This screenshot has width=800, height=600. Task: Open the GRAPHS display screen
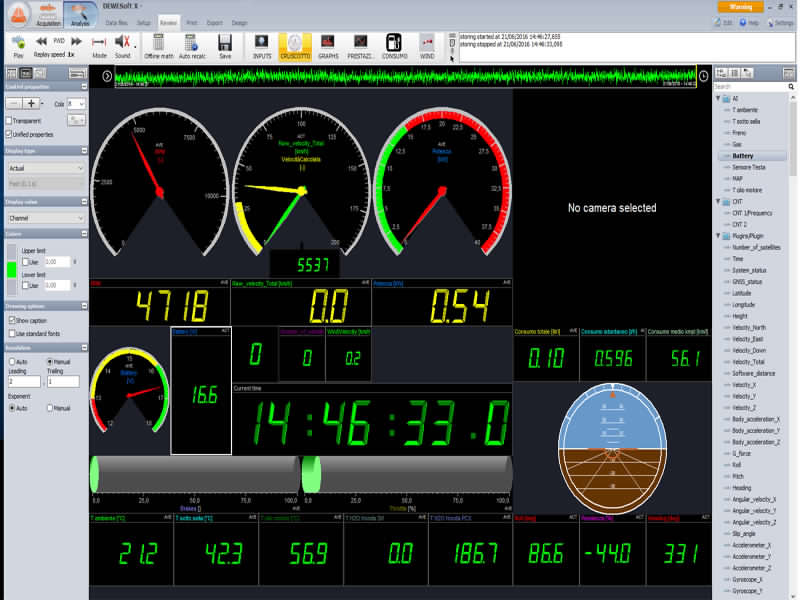click(x=328, y=45)
